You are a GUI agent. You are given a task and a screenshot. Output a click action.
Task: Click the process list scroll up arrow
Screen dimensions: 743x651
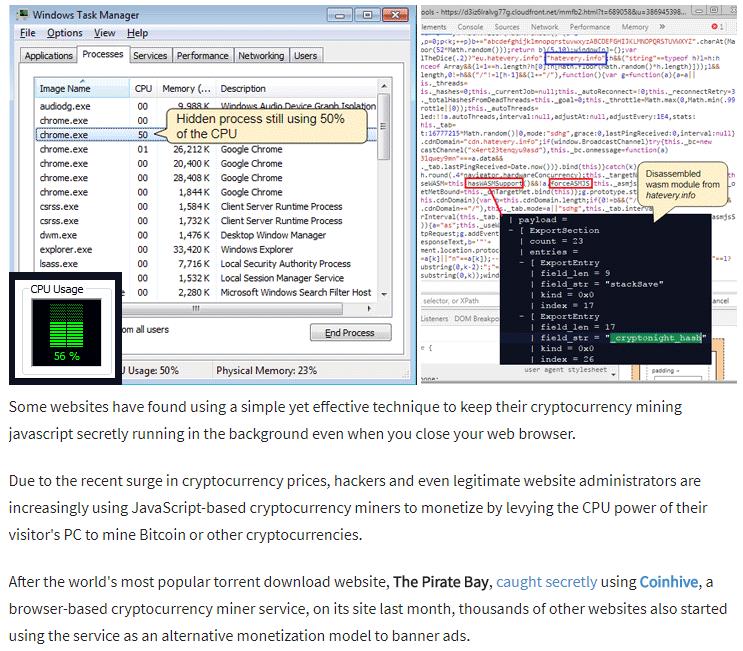pos(384,86)
